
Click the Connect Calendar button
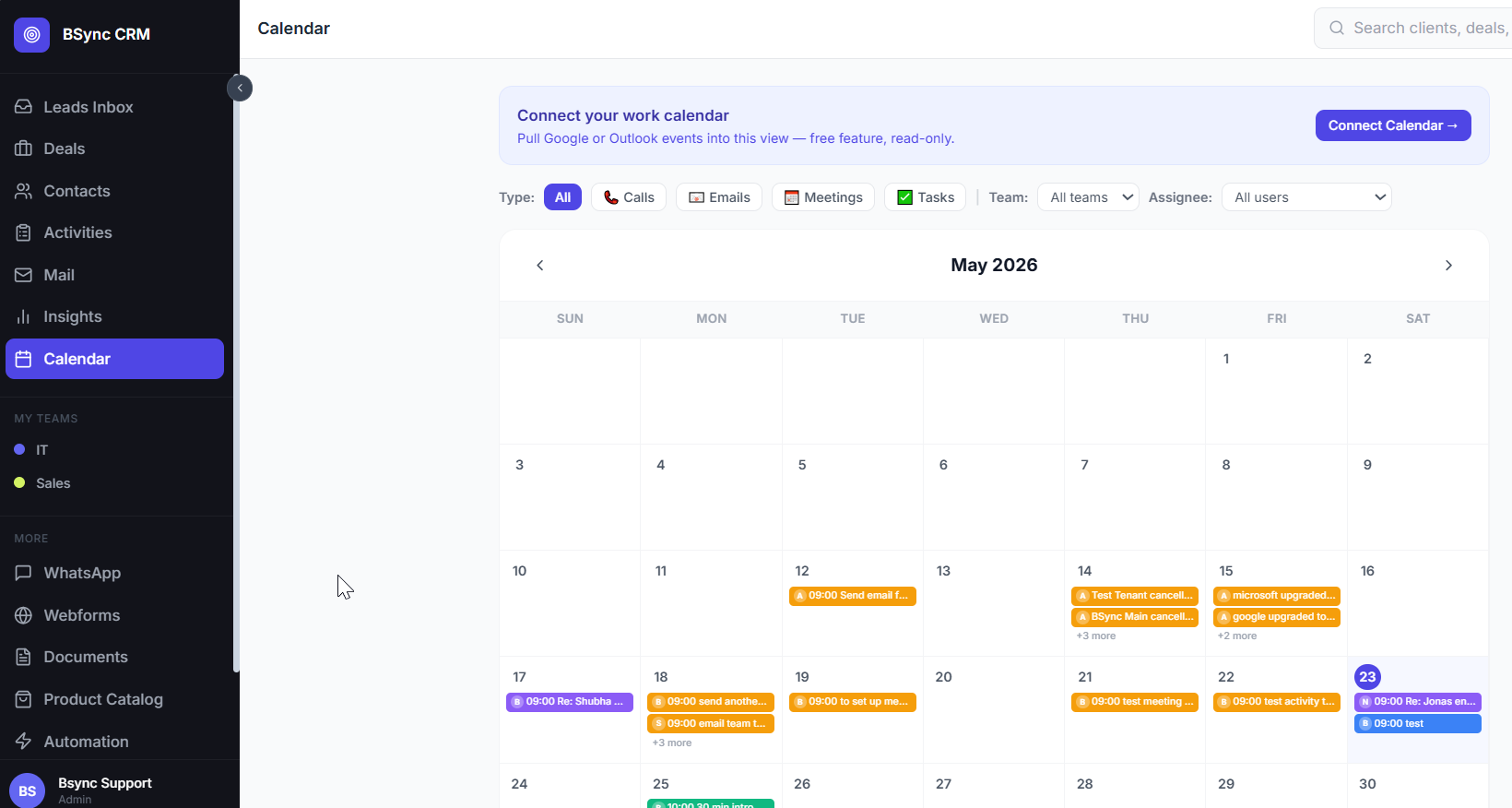(x=1393, y=125)
